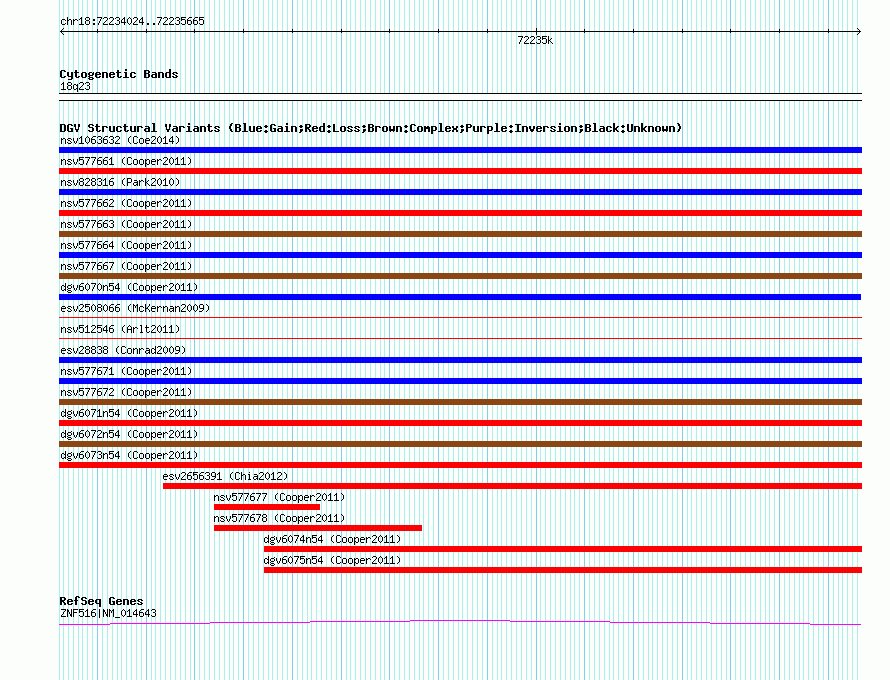
Task: Open the nsv512546 (Arlt2011) label
Action: pos(120,329)
